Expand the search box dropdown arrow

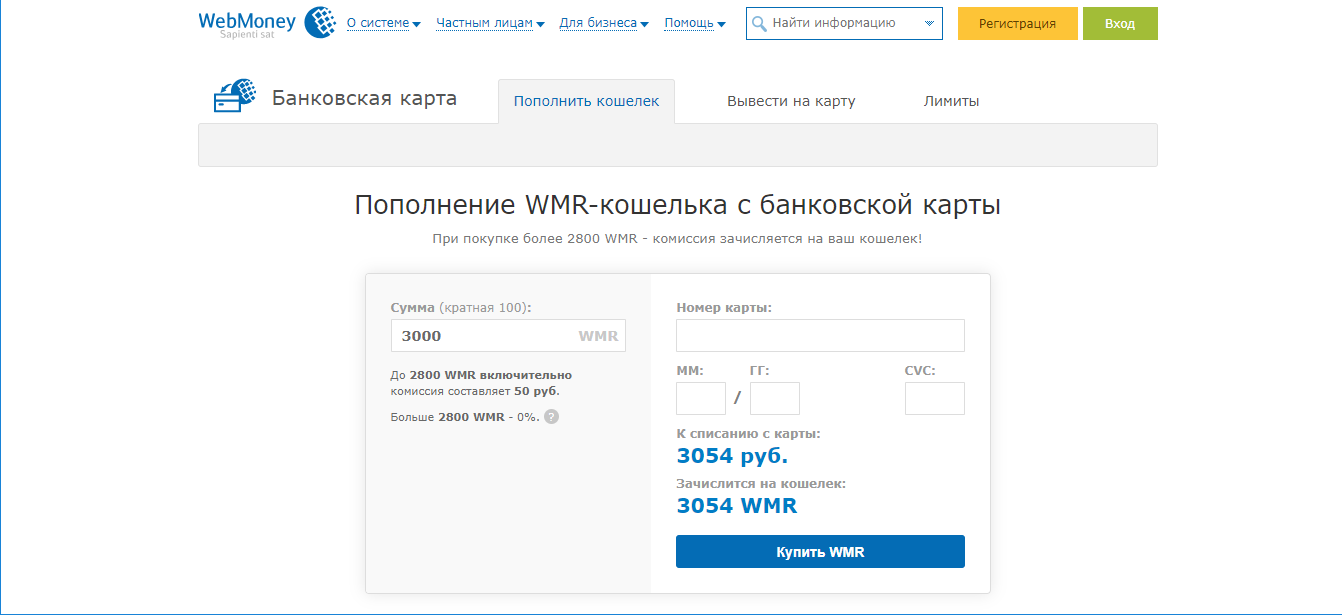click(x=929, y=24)
